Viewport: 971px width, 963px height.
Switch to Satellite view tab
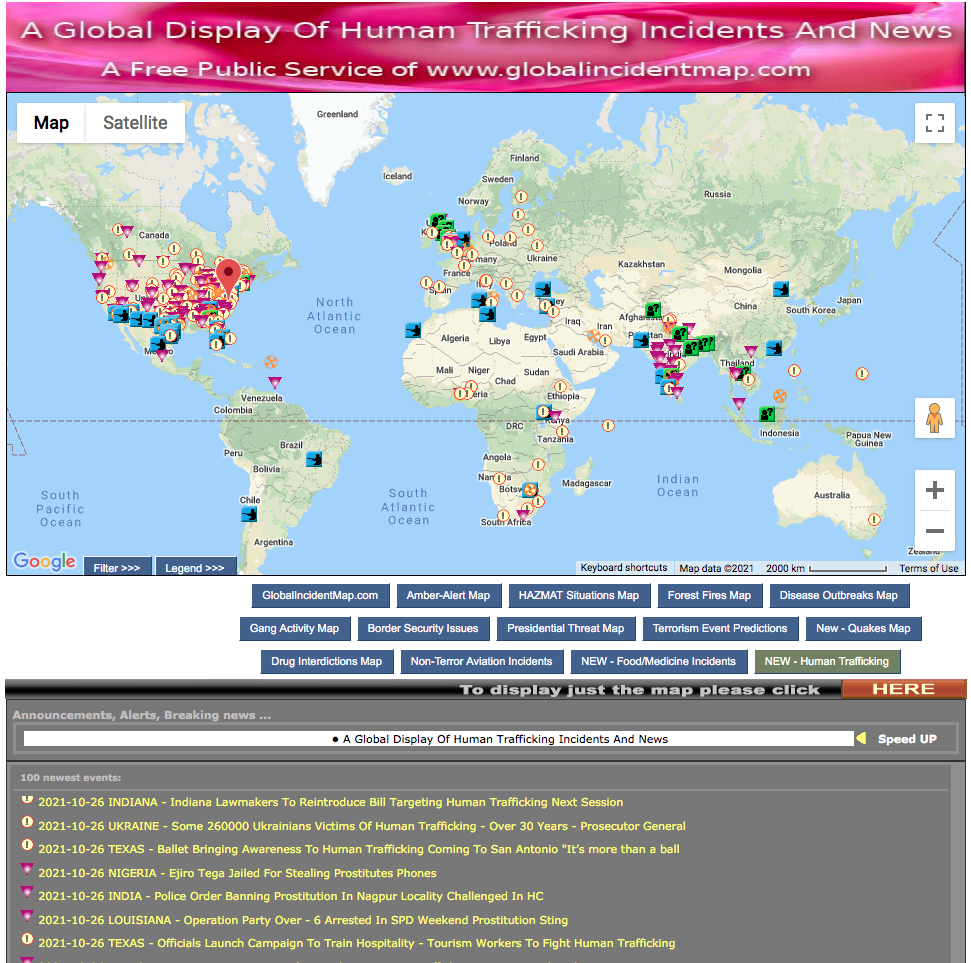(135, 123)
